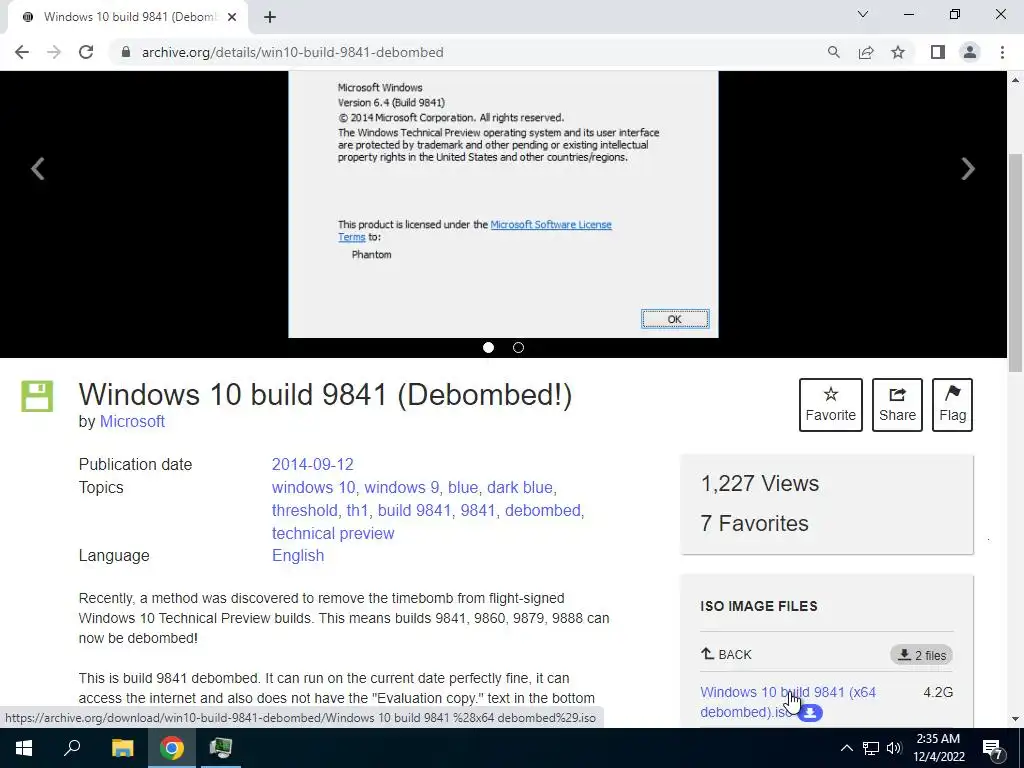Open the debombed topic link
This screenshot has height=768, width=1024.
coord(543,511)
